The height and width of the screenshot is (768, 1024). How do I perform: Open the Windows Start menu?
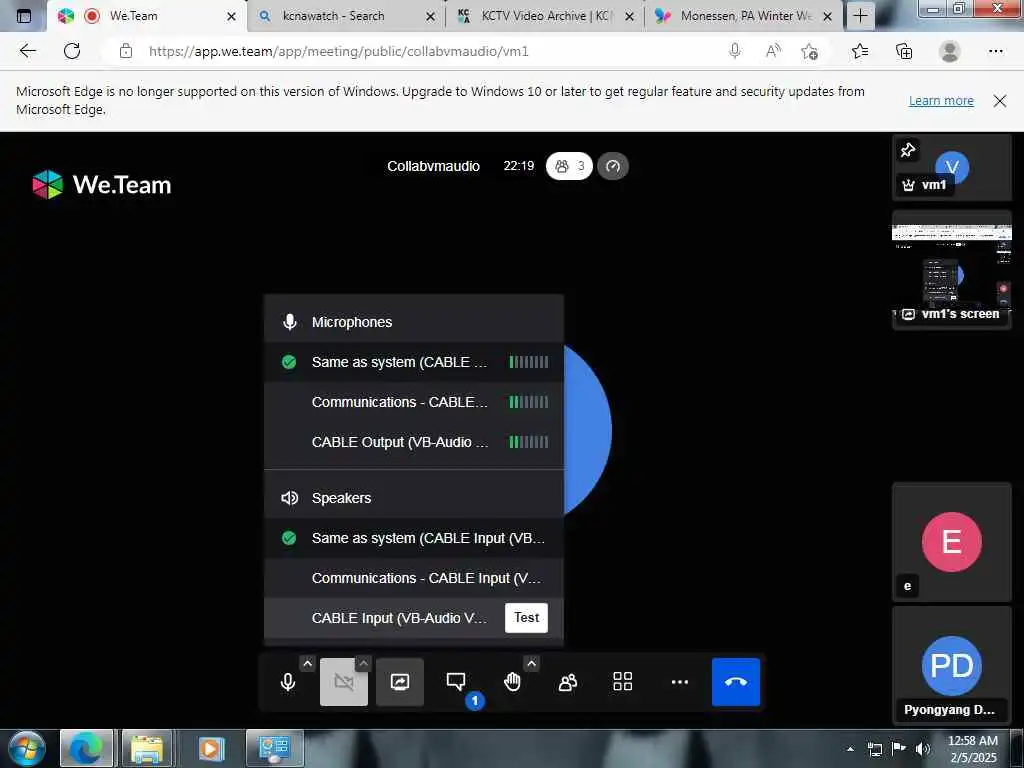(26, 748)
